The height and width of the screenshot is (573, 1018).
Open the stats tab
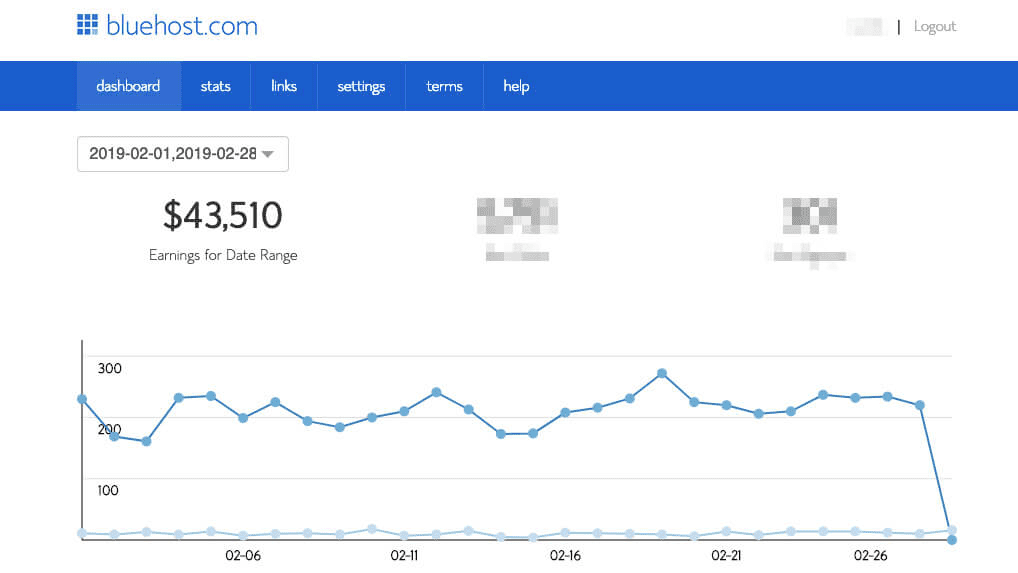215,86
